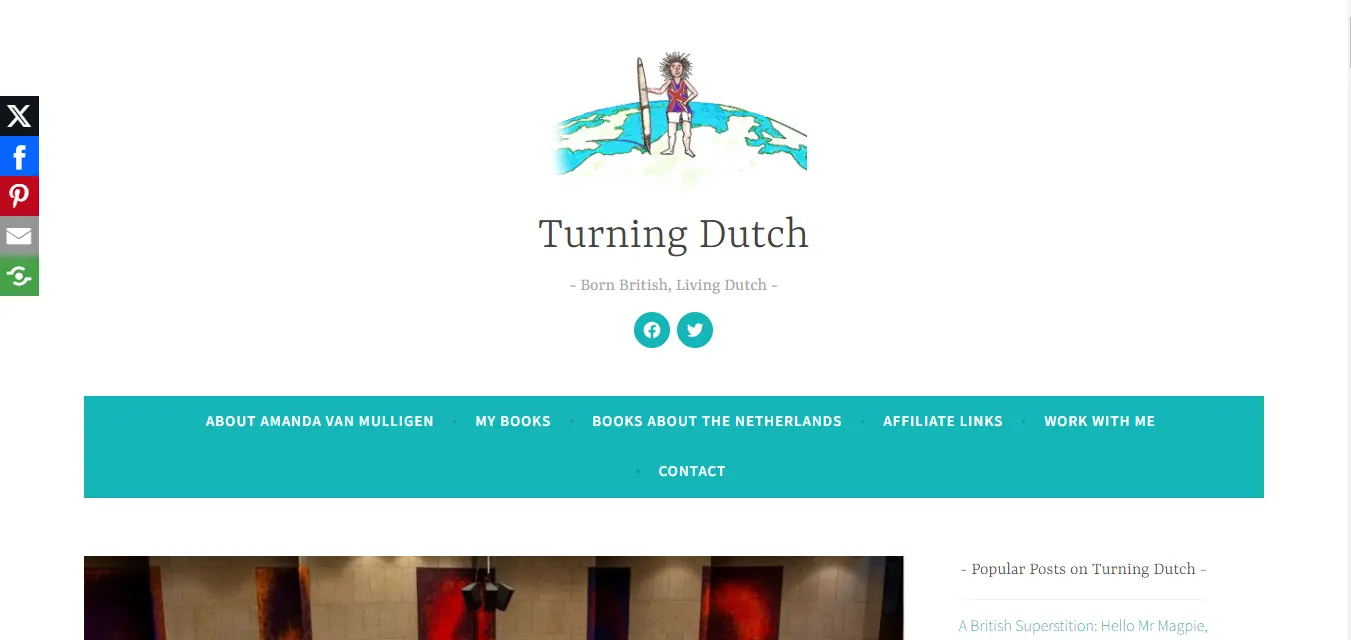1351x640 pixels.
Task: Click the Popular Posts on Turning Dutch heading
Action: click(x=1084, y=569)
